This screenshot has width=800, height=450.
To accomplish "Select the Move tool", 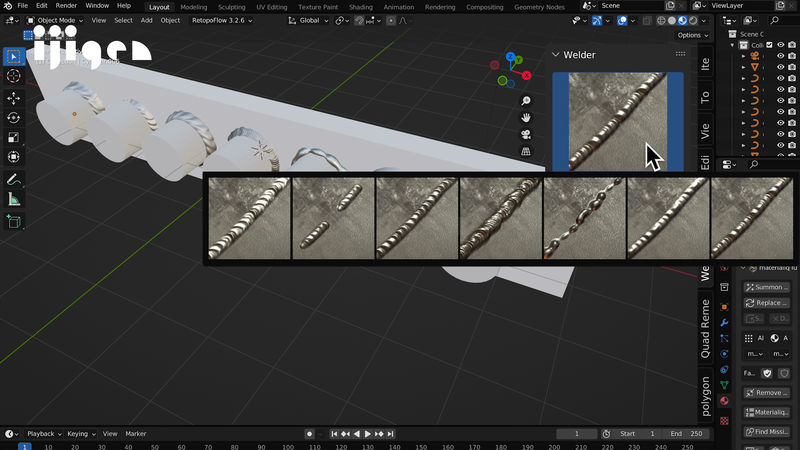I will point(14,98).
